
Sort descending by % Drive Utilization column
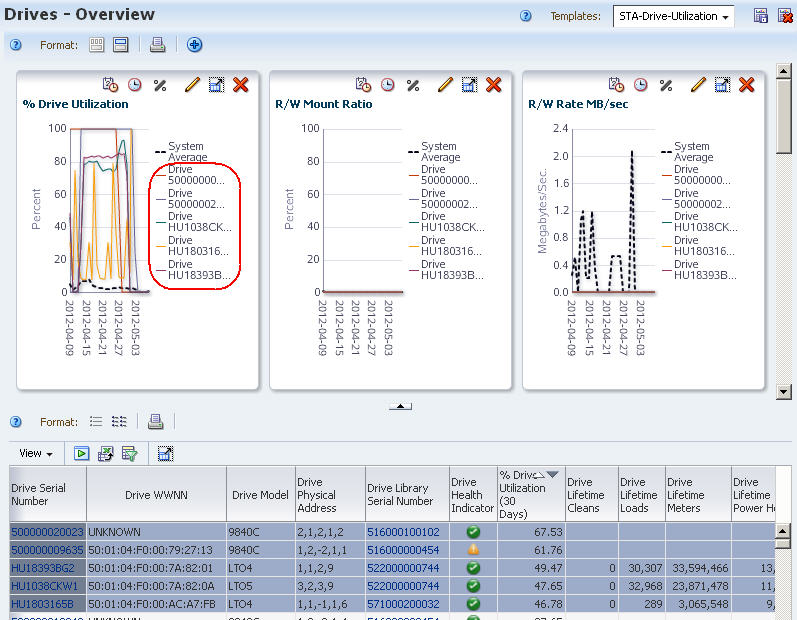tap(553, 474)
